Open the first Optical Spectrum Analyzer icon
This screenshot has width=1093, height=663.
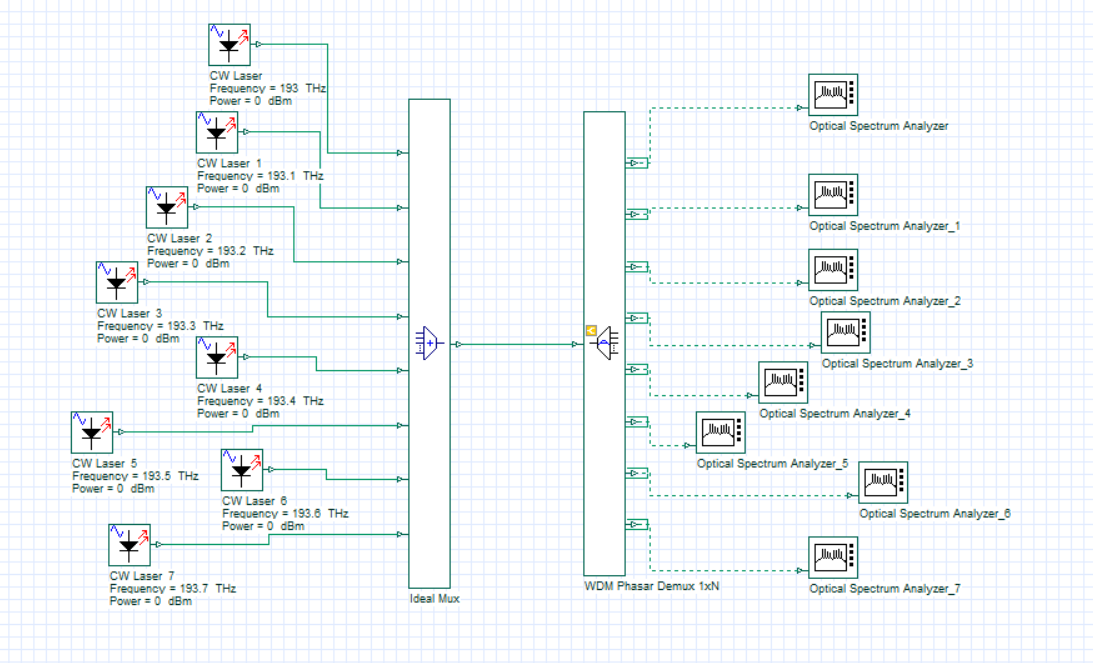click(x=832, y=95)
